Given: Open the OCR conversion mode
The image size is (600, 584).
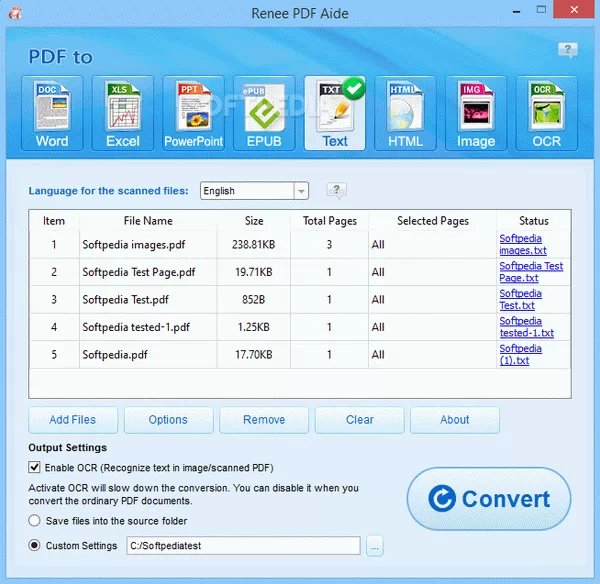Looking at the screenshot, I should [547, 113].
